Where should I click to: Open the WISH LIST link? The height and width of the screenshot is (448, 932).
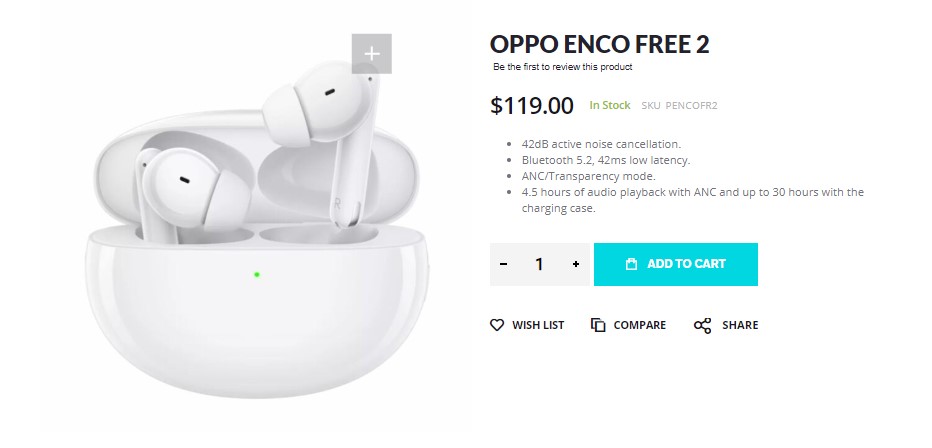(538, 325)
